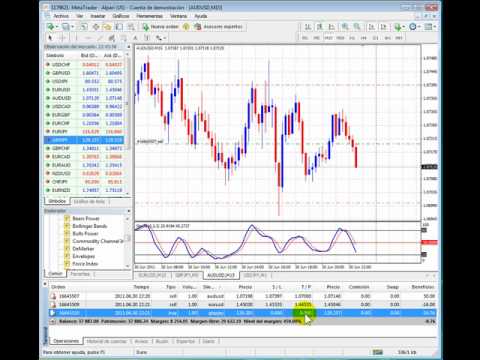Open the Ayuda menu

coord(201,16)
